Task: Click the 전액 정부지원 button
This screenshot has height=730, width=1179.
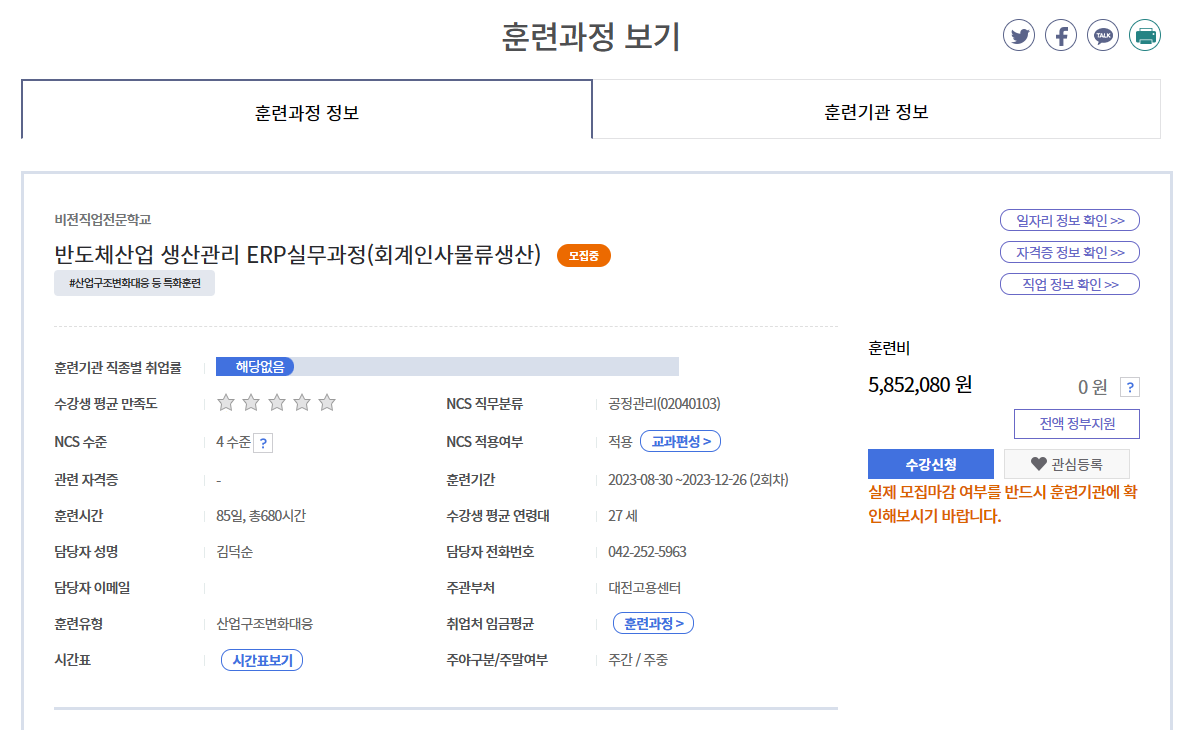Action: click(1076, 424)
